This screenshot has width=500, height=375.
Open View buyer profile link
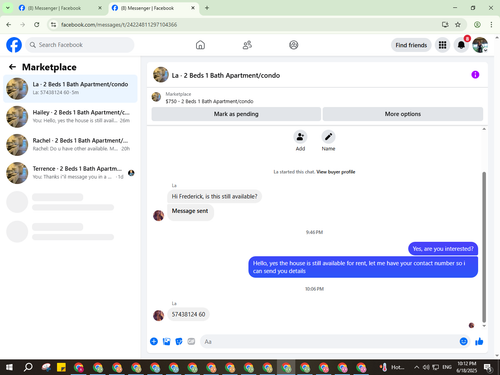tap(336, 172)
